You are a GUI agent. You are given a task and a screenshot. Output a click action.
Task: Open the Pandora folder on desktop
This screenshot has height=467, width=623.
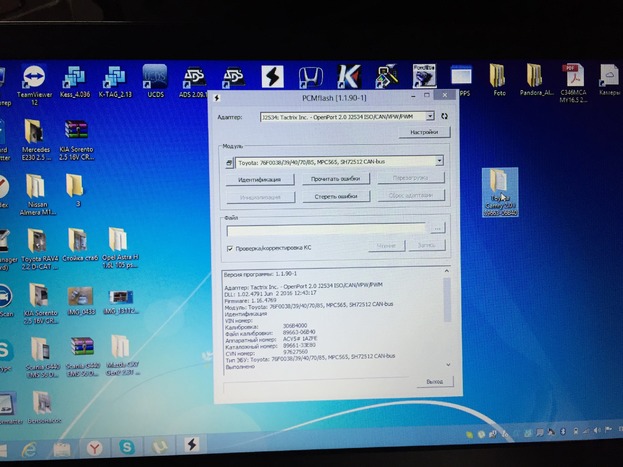coord(535,78)
